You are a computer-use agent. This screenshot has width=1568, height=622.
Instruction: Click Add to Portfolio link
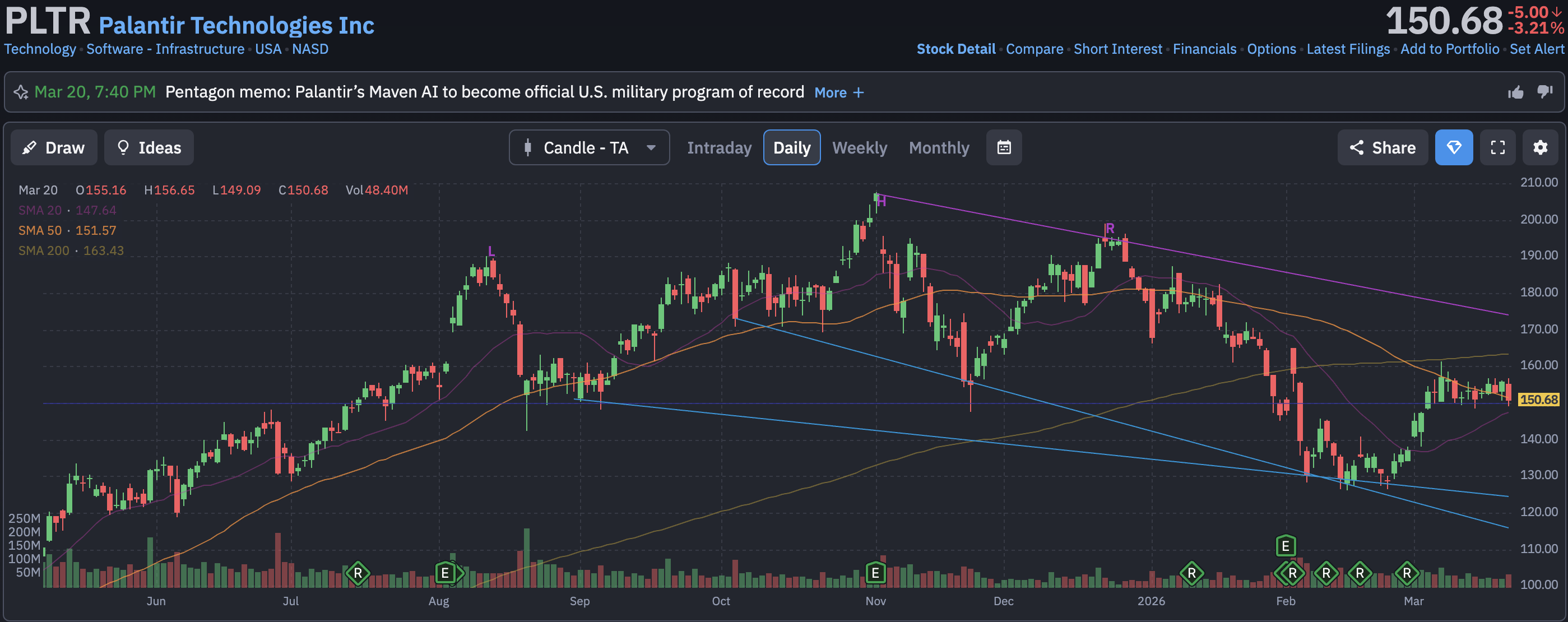pos(1449,49)
